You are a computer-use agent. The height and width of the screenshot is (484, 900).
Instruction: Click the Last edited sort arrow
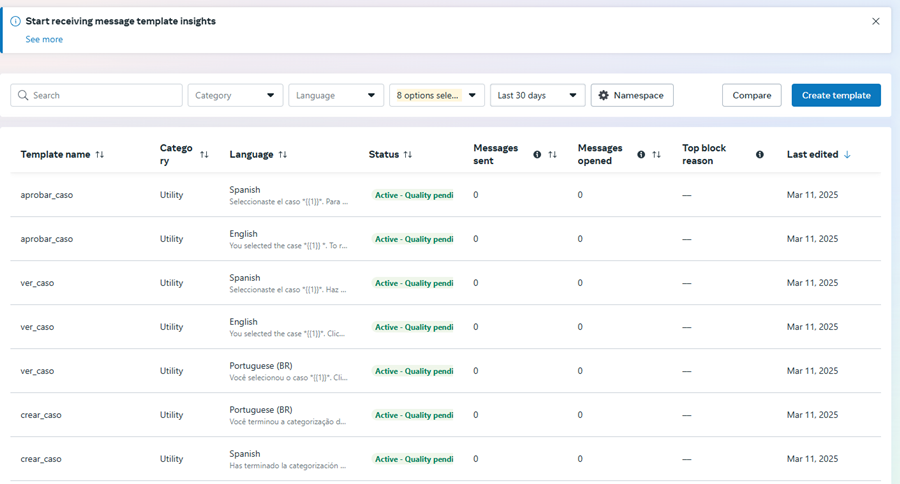click(847, 155)
